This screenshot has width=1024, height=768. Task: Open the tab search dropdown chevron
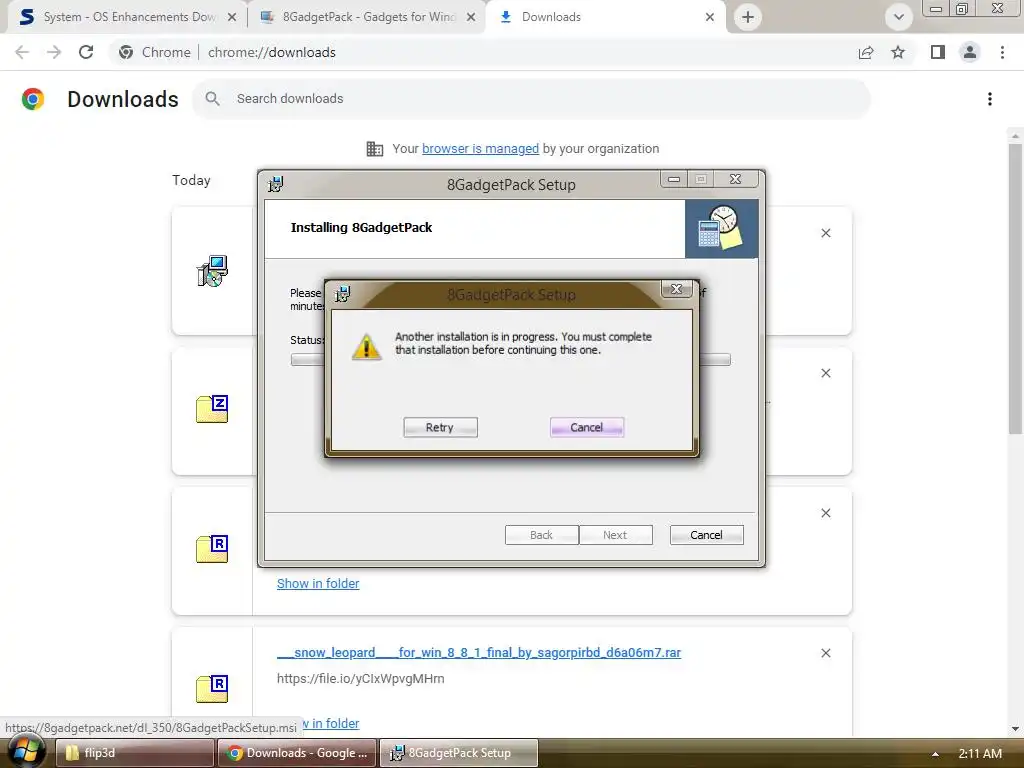click(899, 17)
